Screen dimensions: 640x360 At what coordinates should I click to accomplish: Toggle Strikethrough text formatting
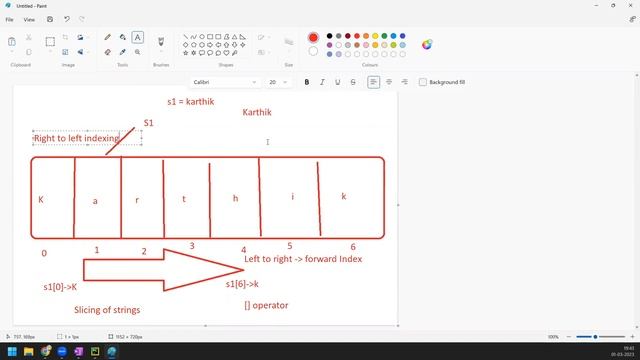(x=353, y=82)
